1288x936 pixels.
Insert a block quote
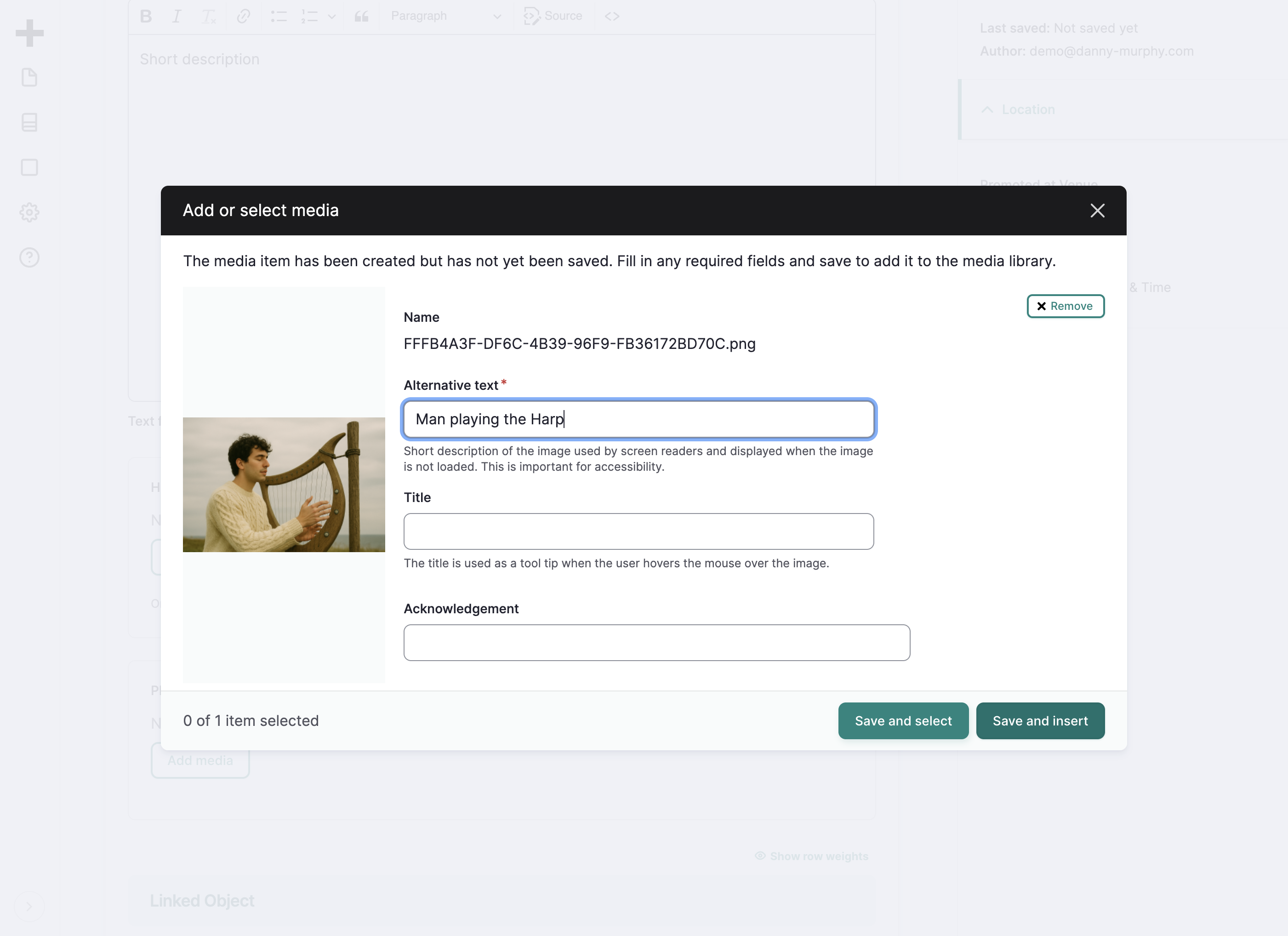(362, 17)
